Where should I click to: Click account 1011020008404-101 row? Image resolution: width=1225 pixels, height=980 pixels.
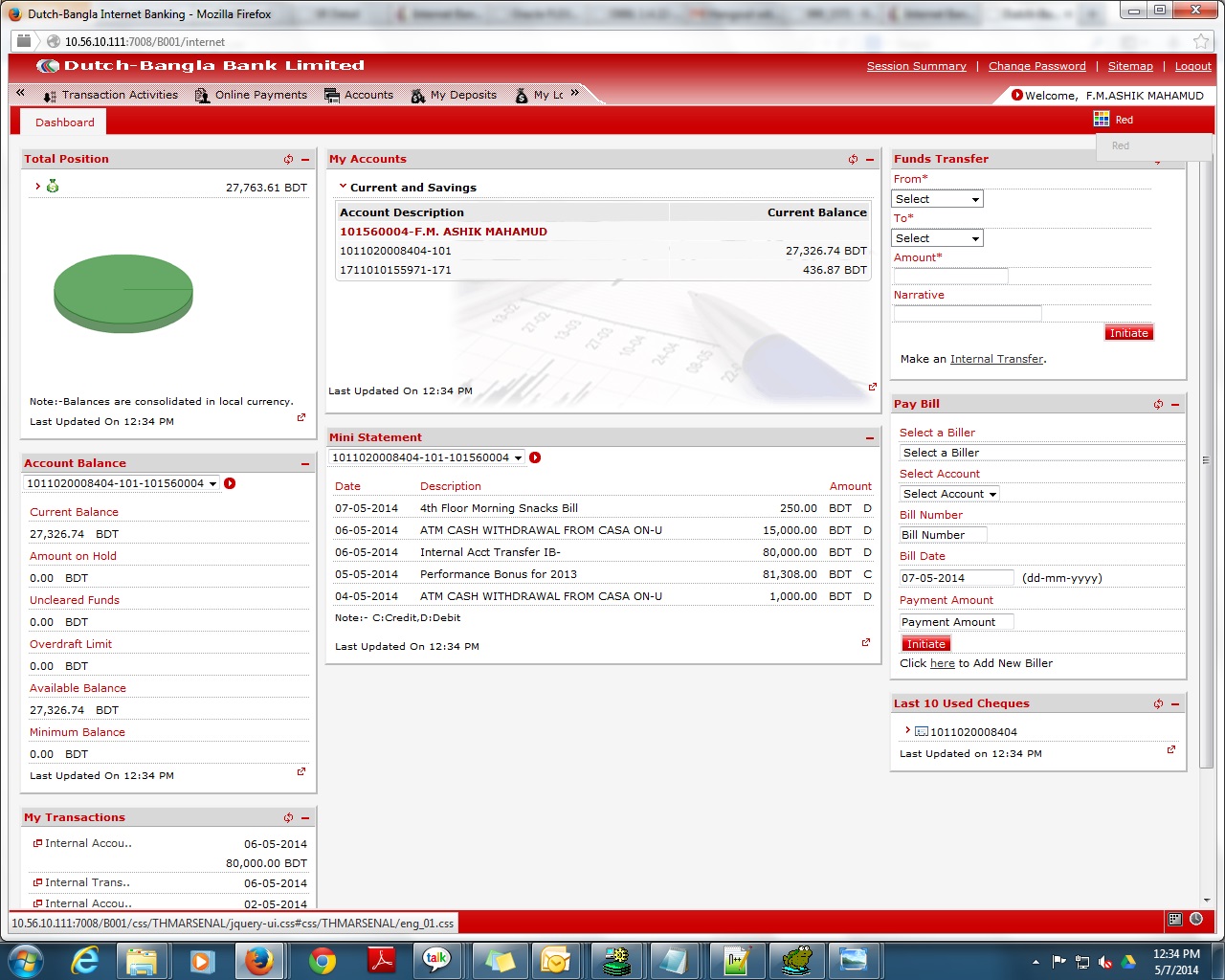603,251
